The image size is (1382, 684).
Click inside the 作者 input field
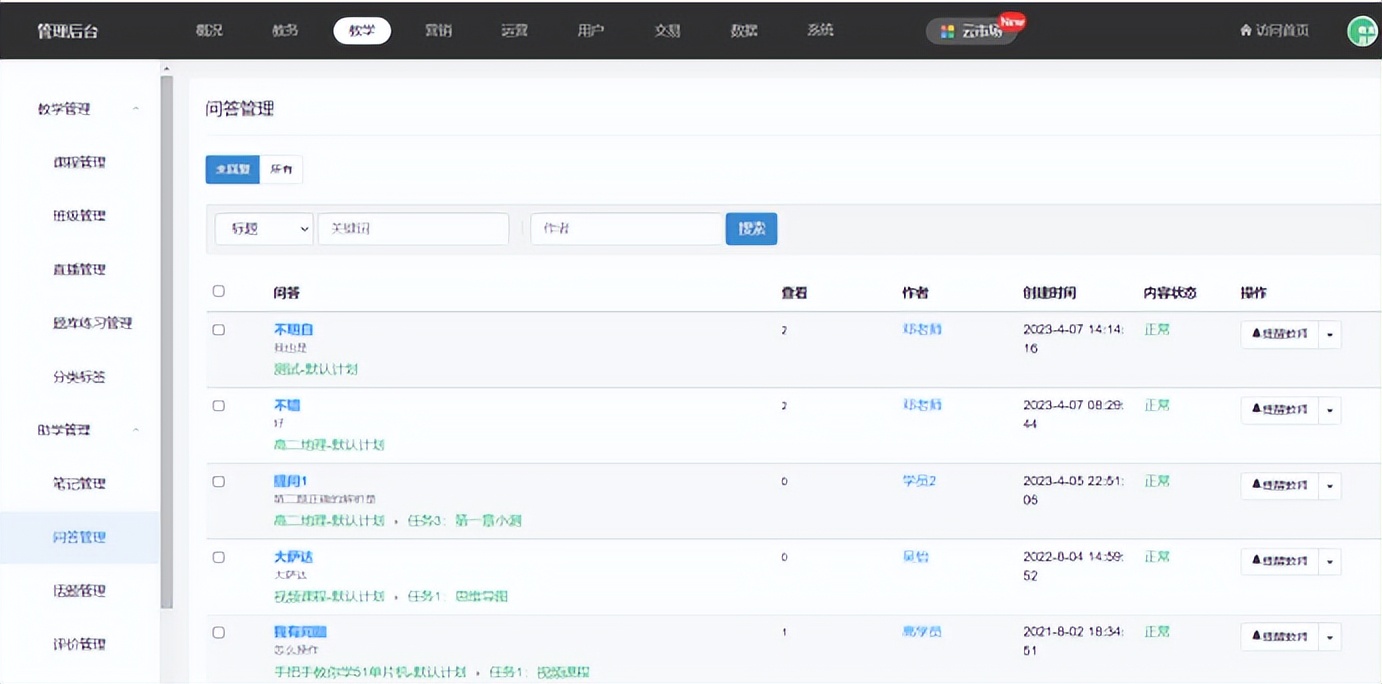(x=626, y=228)
